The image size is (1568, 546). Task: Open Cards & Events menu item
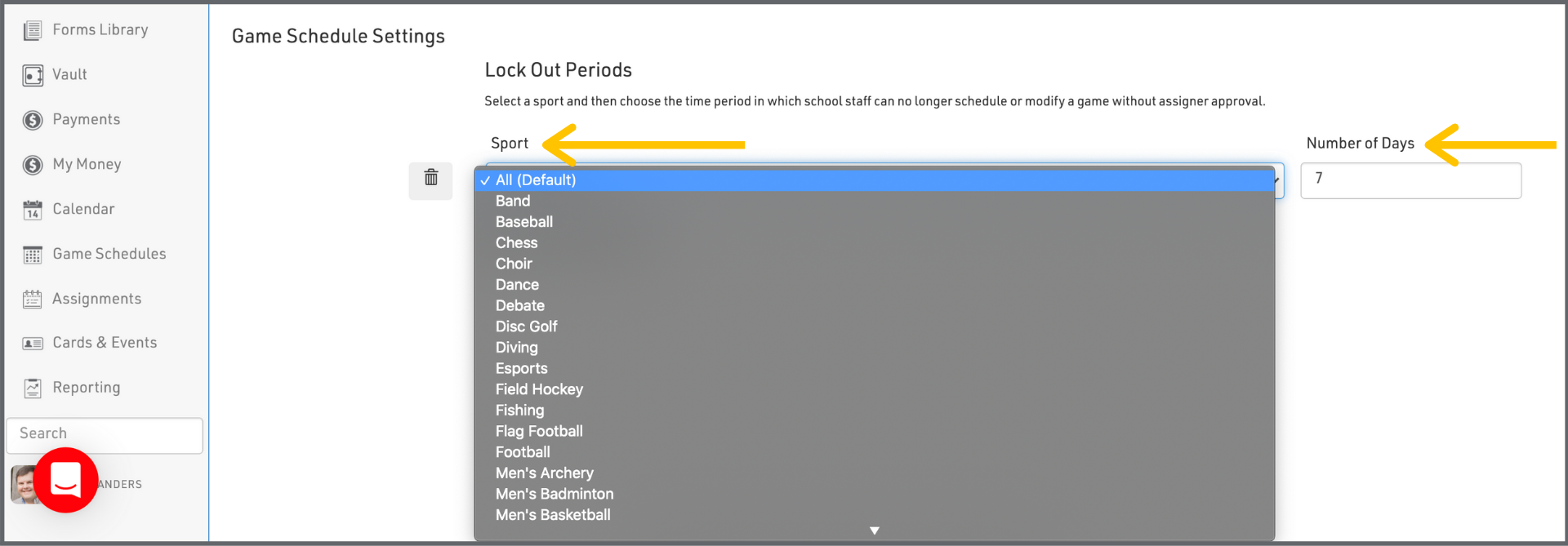pos(105,343)
